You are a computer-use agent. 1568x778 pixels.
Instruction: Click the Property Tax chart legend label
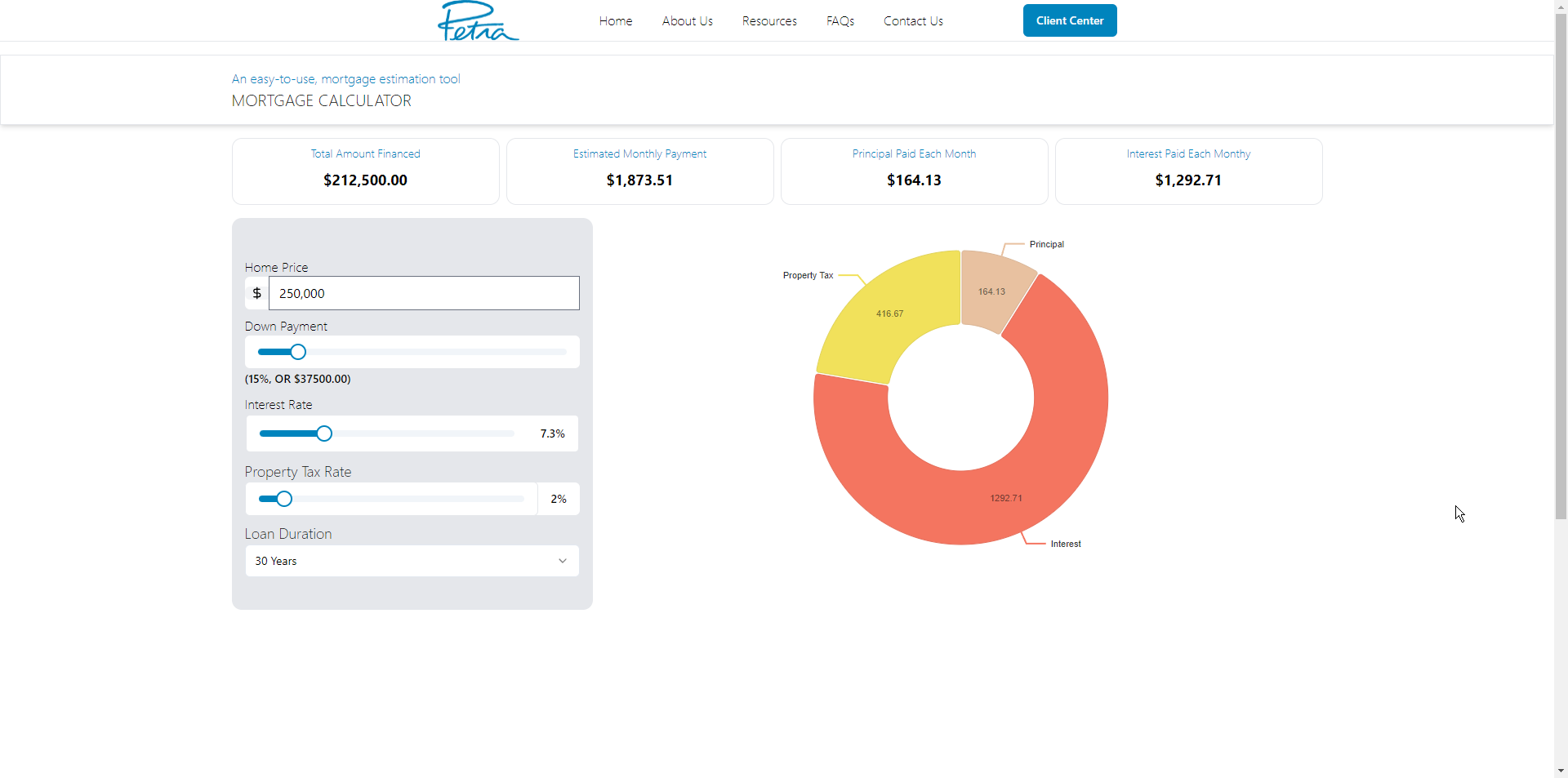pos(808,275)
